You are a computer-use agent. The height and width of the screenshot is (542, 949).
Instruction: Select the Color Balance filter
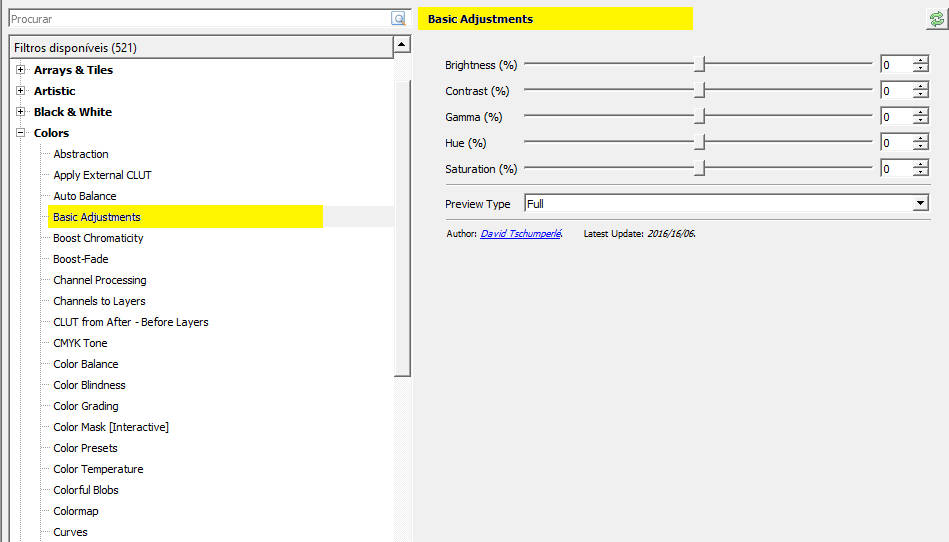(86, 364)
